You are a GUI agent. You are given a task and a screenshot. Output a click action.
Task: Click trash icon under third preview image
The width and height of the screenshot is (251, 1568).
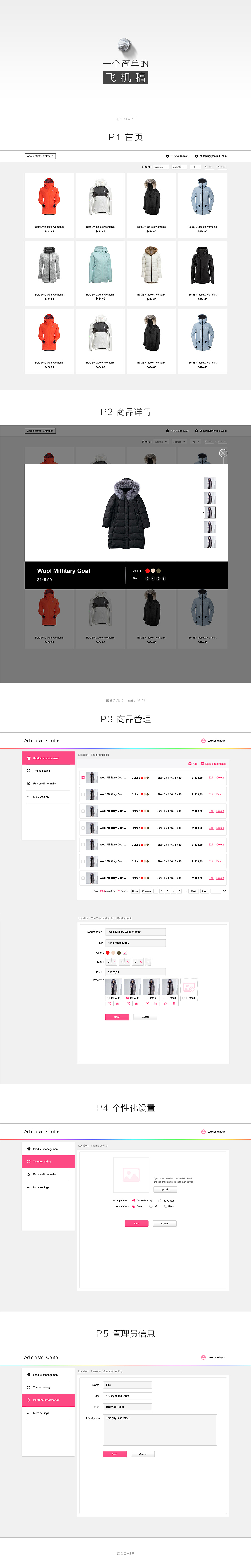coord(155,1004)
